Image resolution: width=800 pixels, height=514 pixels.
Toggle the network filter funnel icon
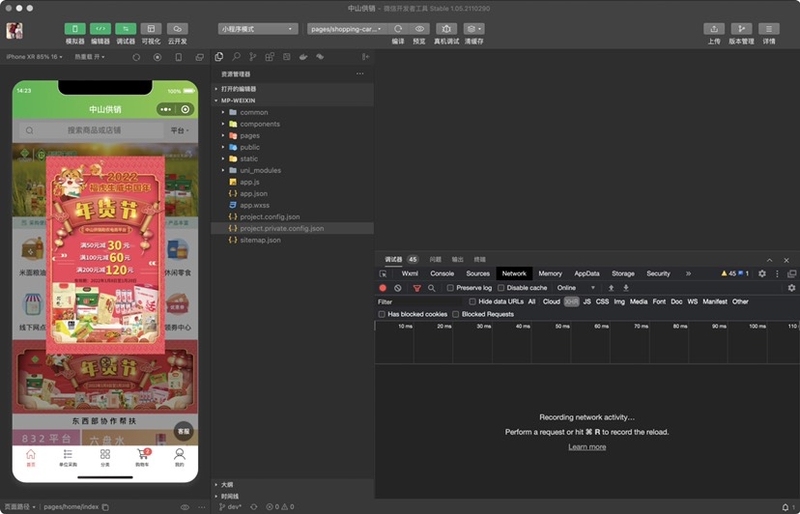(417, 288)
